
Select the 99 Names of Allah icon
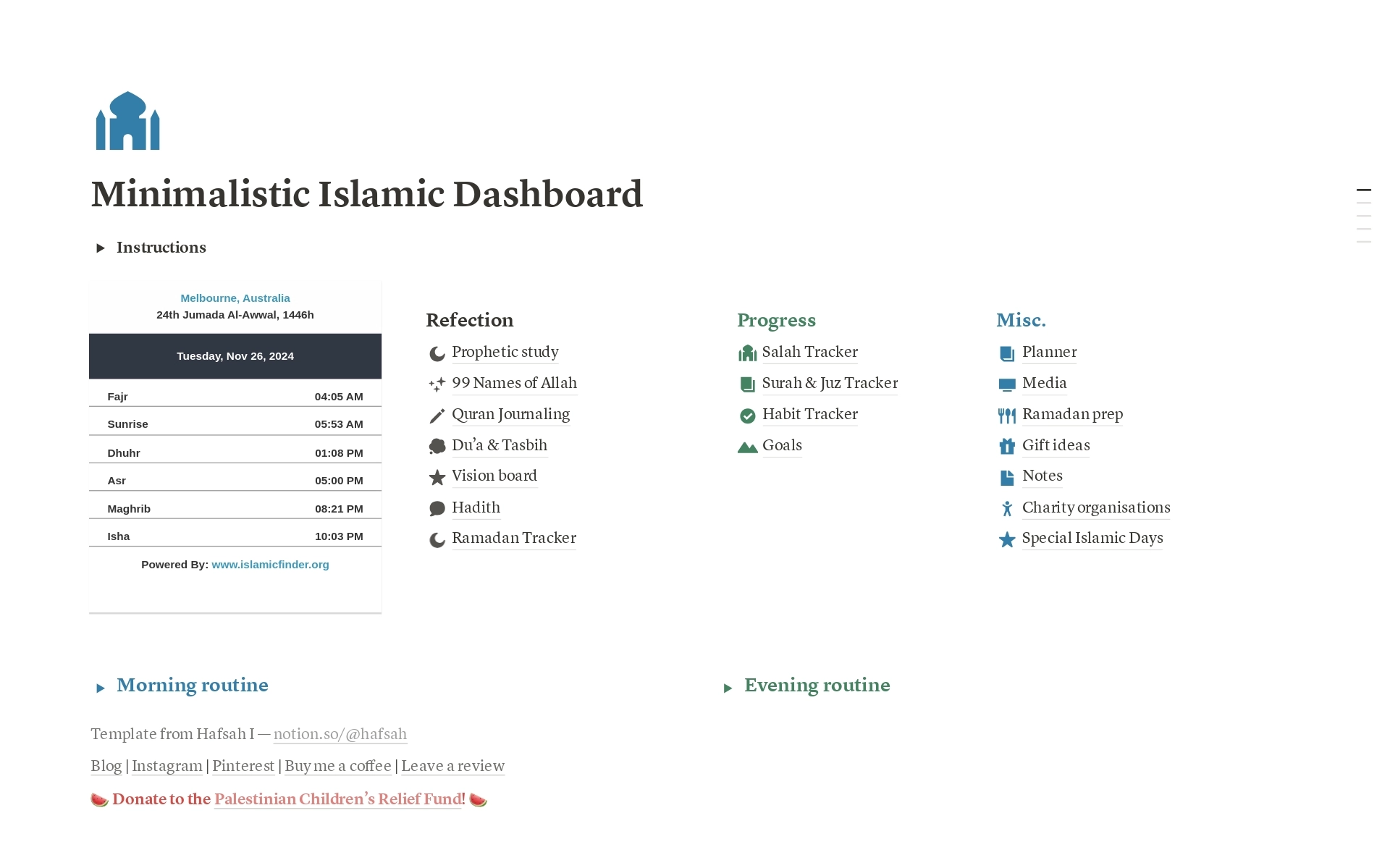pyautogui.click(x=435, y=383)
